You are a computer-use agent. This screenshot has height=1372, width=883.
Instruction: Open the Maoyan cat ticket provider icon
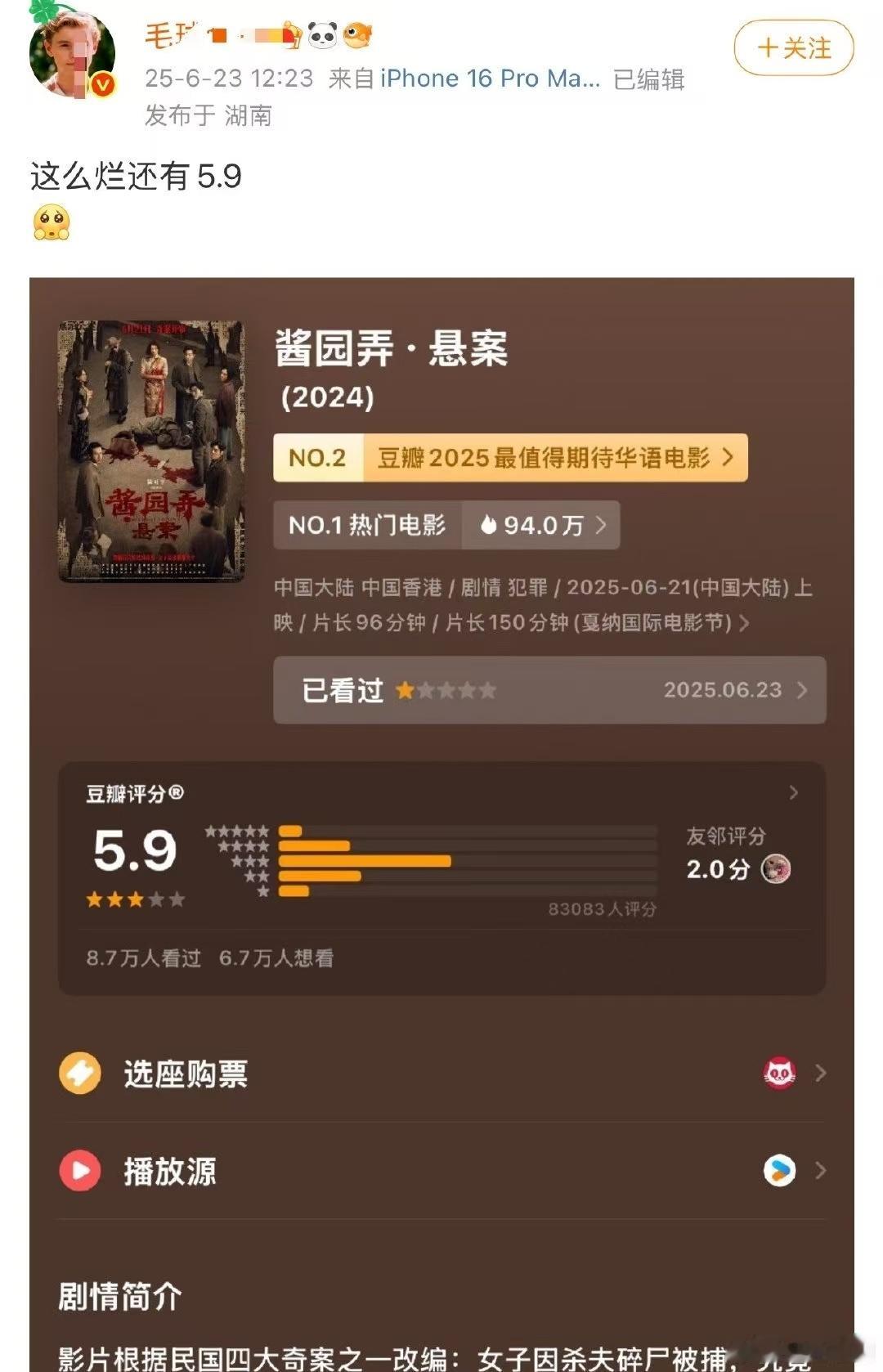pos(779,1073)
